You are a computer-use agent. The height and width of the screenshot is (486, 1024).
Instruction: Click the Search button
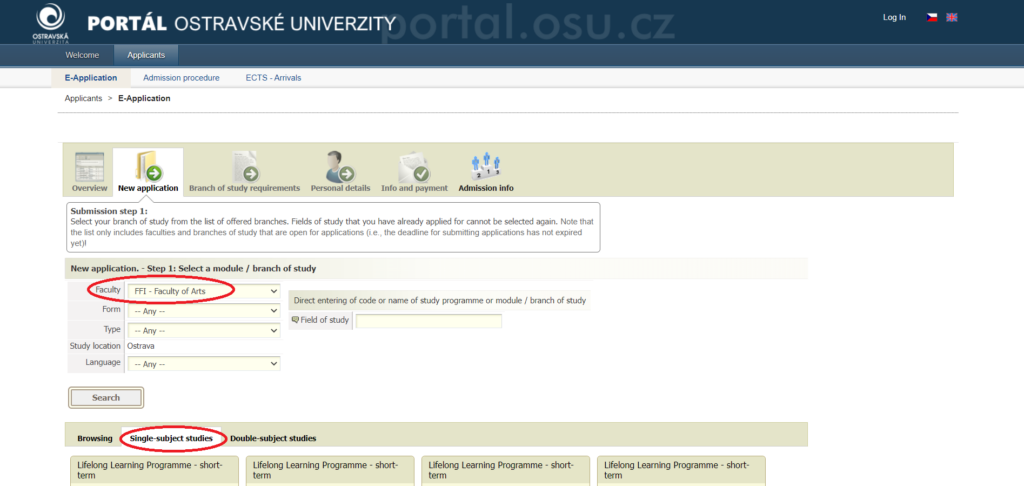point(106,397)
